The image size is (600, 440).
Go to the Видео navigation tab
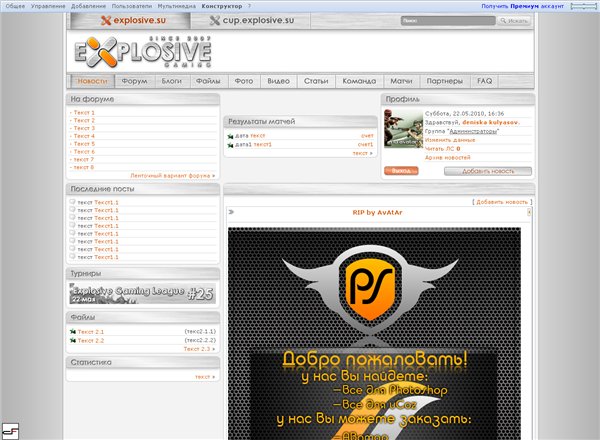pyautogui.click(x=278, y=81)
